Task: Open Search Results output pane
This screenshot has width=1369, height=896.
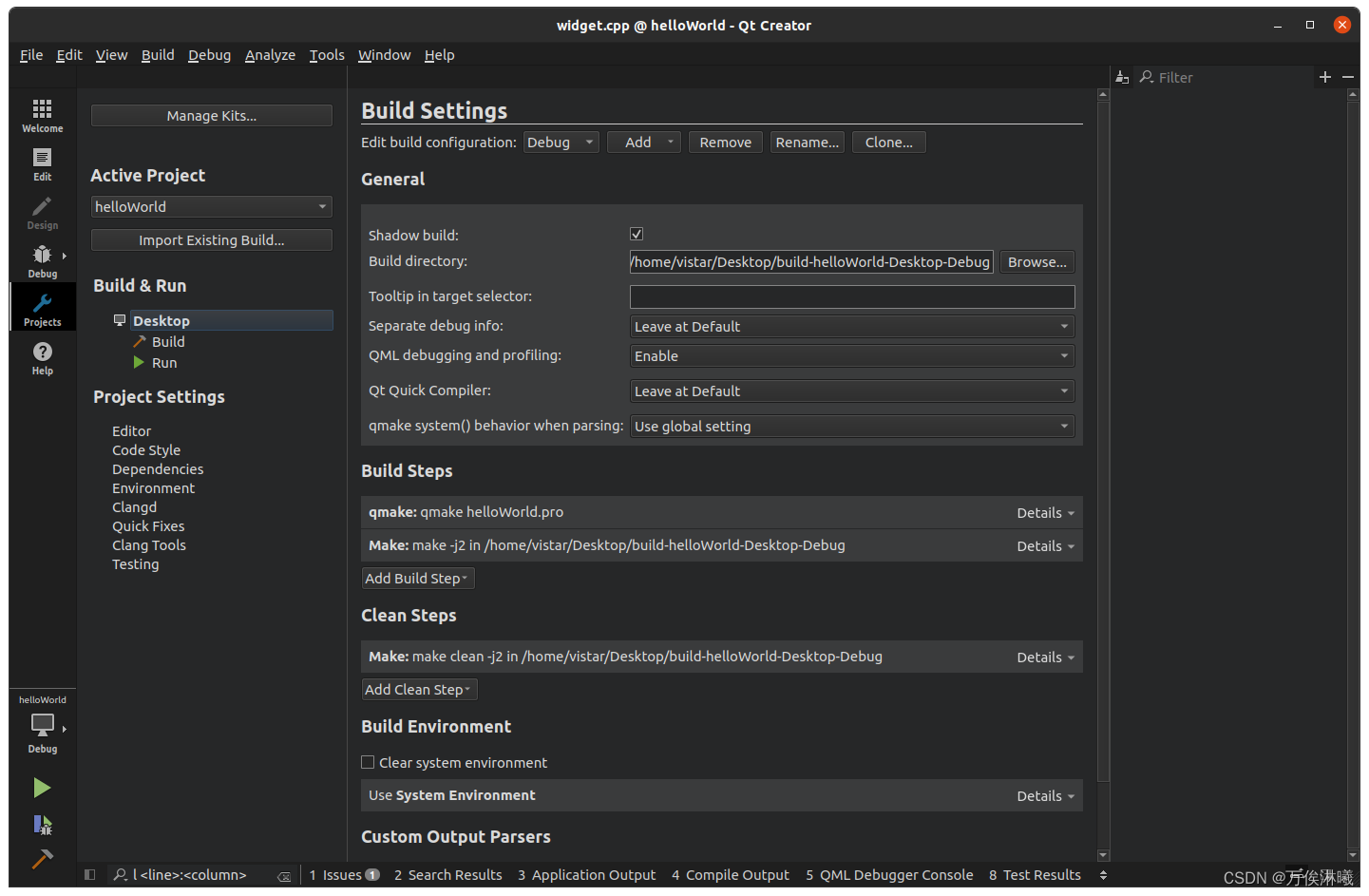Action: click(448, 875)
